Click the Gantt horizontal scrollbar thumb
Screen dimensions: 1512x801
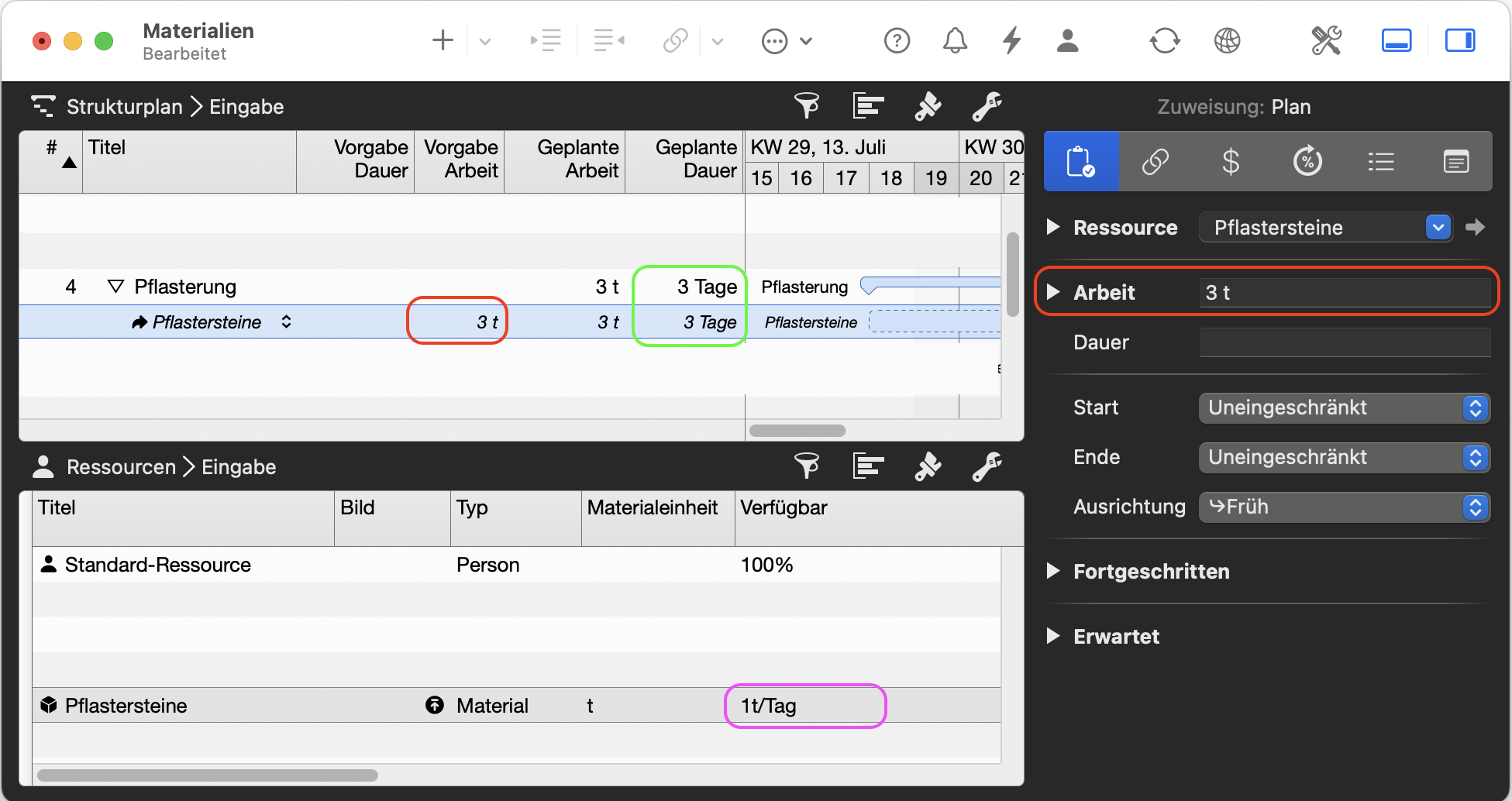(797, 431)
